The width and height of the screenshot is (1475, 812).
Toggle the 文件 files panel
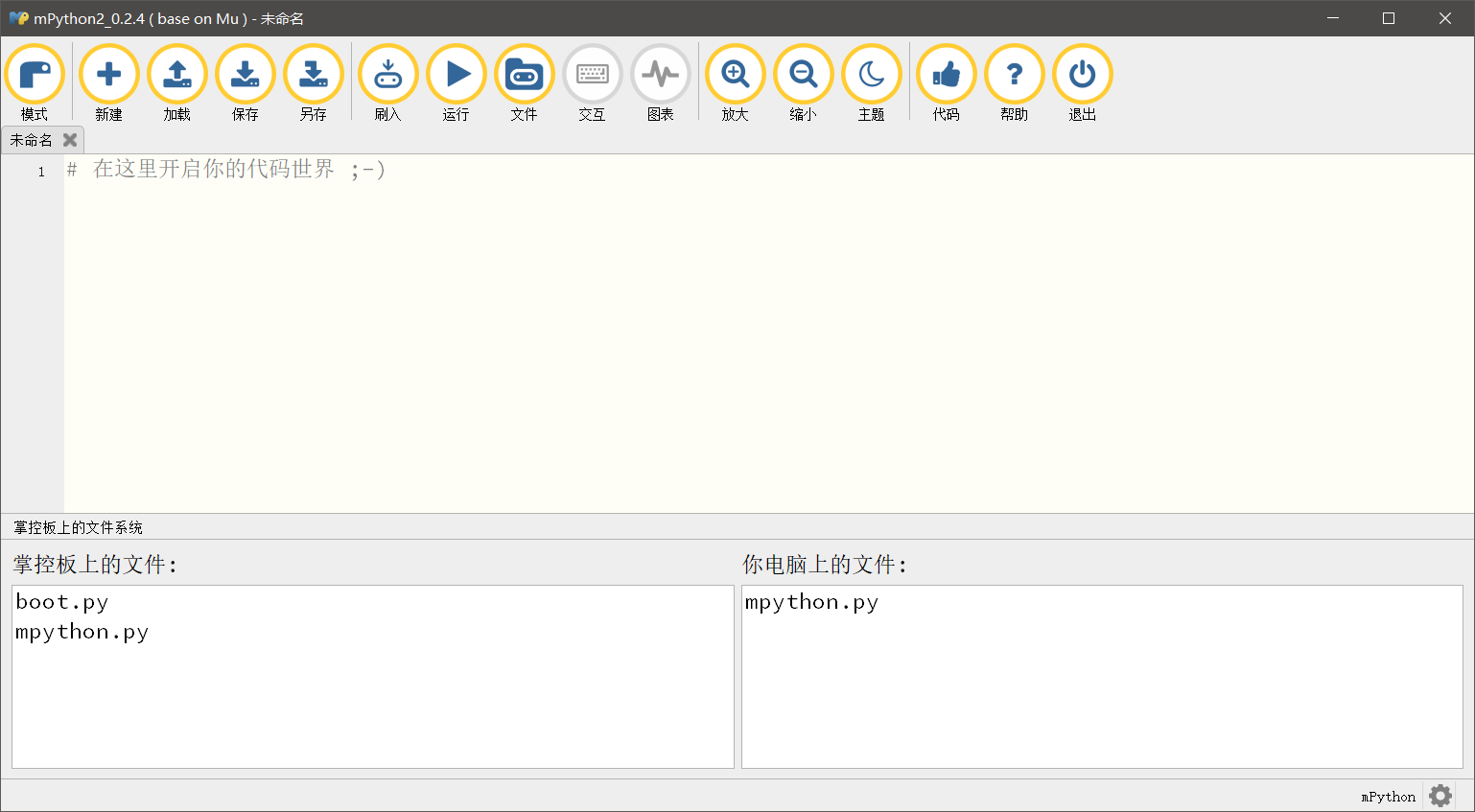525,82
